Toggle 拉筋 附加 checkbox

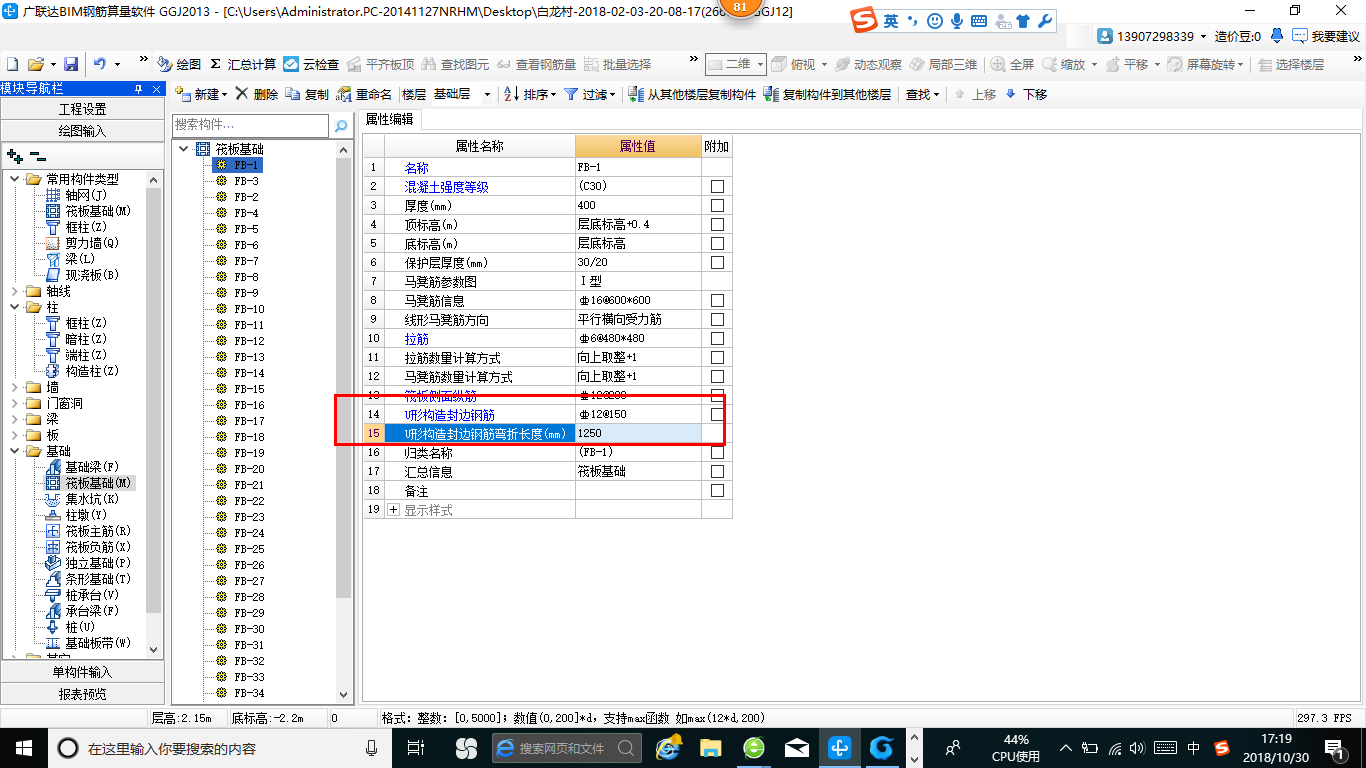[x=716, y=339]
